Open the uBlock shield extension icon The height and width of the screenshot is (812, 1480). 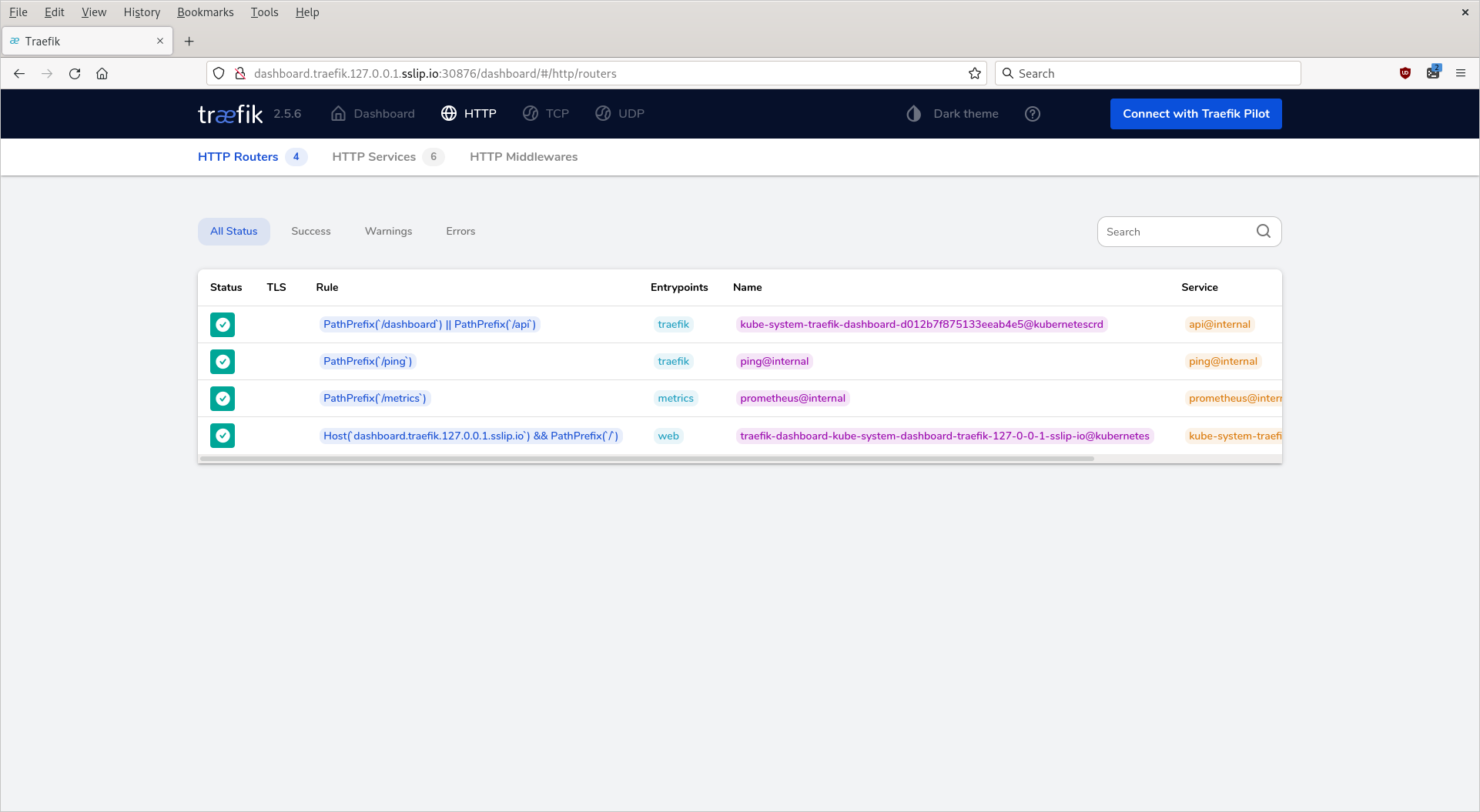tap(1405, 74)
